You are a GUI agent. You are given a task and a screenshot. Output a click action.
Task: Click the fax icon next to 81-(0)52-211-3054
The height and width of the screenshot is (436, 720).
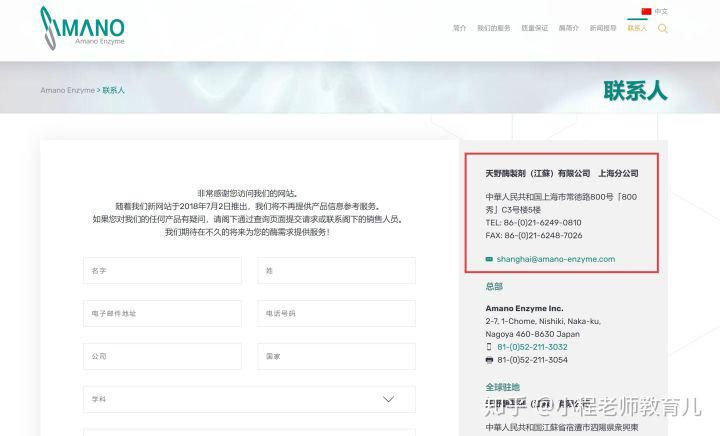pos(489,360)
